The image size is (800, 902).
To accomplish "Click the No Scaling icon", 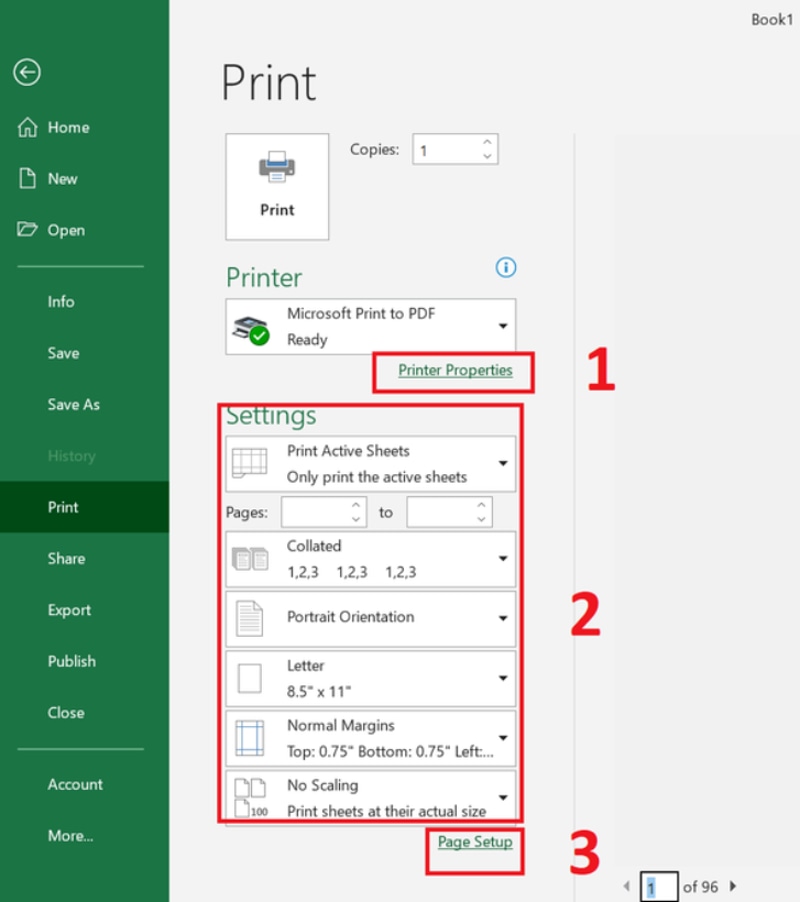I will click(252, 797).
